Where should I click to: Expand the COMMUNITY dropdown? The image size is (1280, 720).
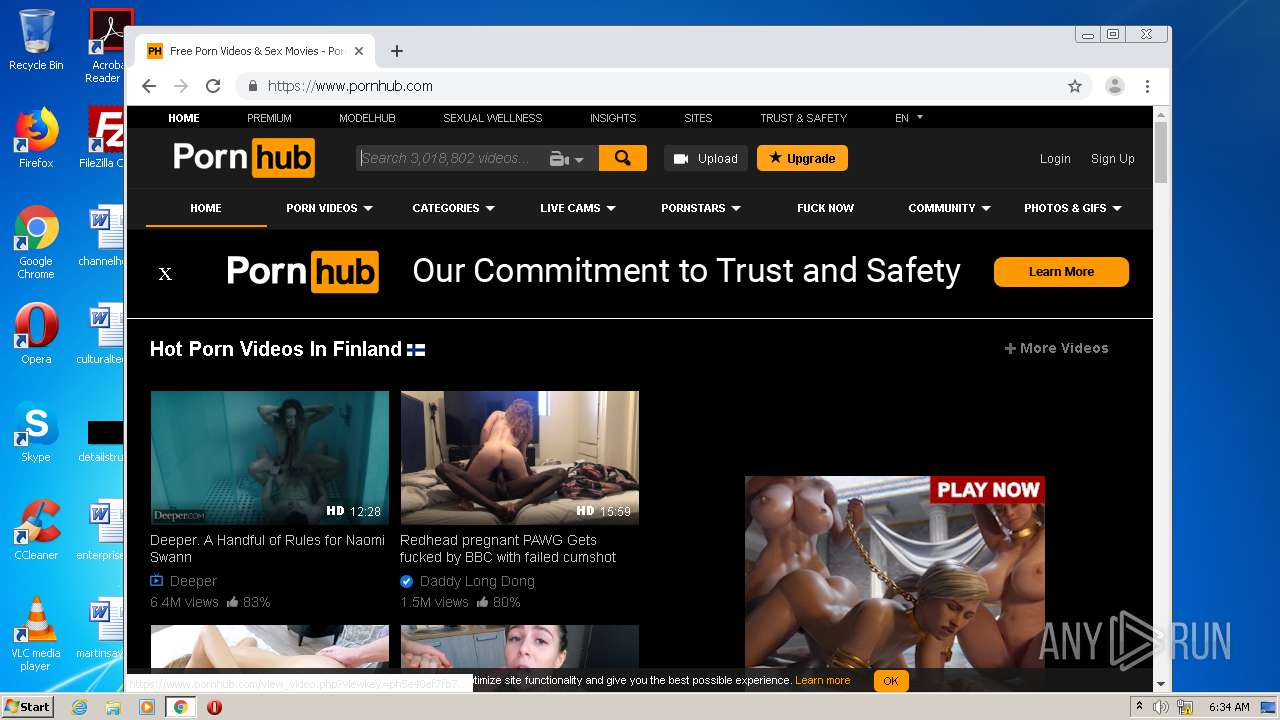click(949, 208)
